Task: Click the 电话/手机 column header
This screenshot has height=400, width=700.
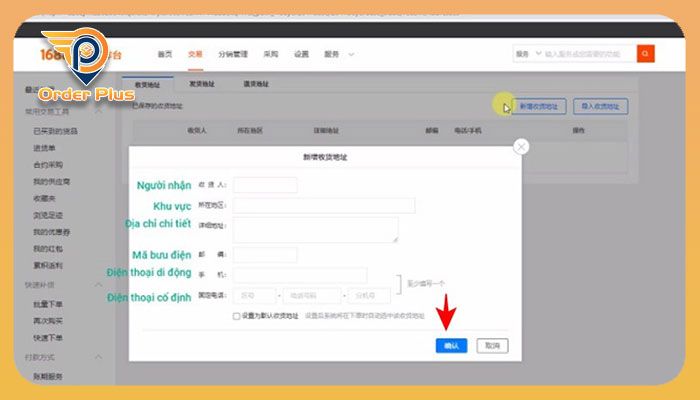Action: (x=468, y=130)
